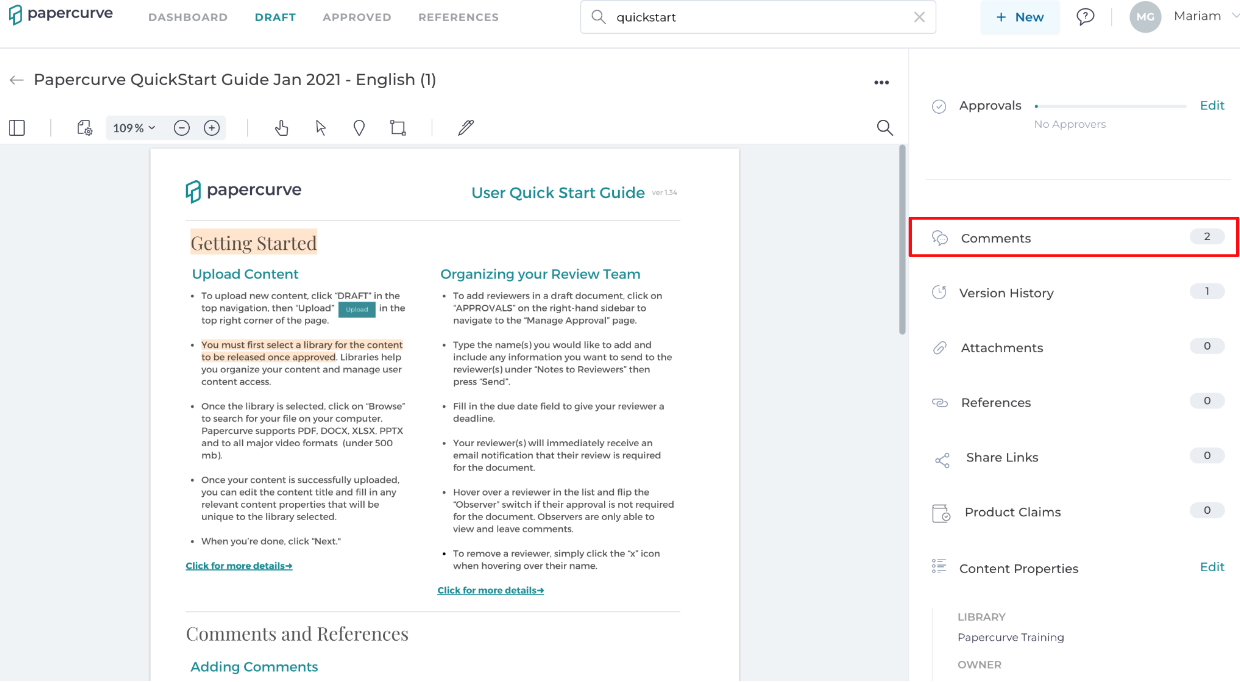Click the MG user avatar

pos(1146,17)
